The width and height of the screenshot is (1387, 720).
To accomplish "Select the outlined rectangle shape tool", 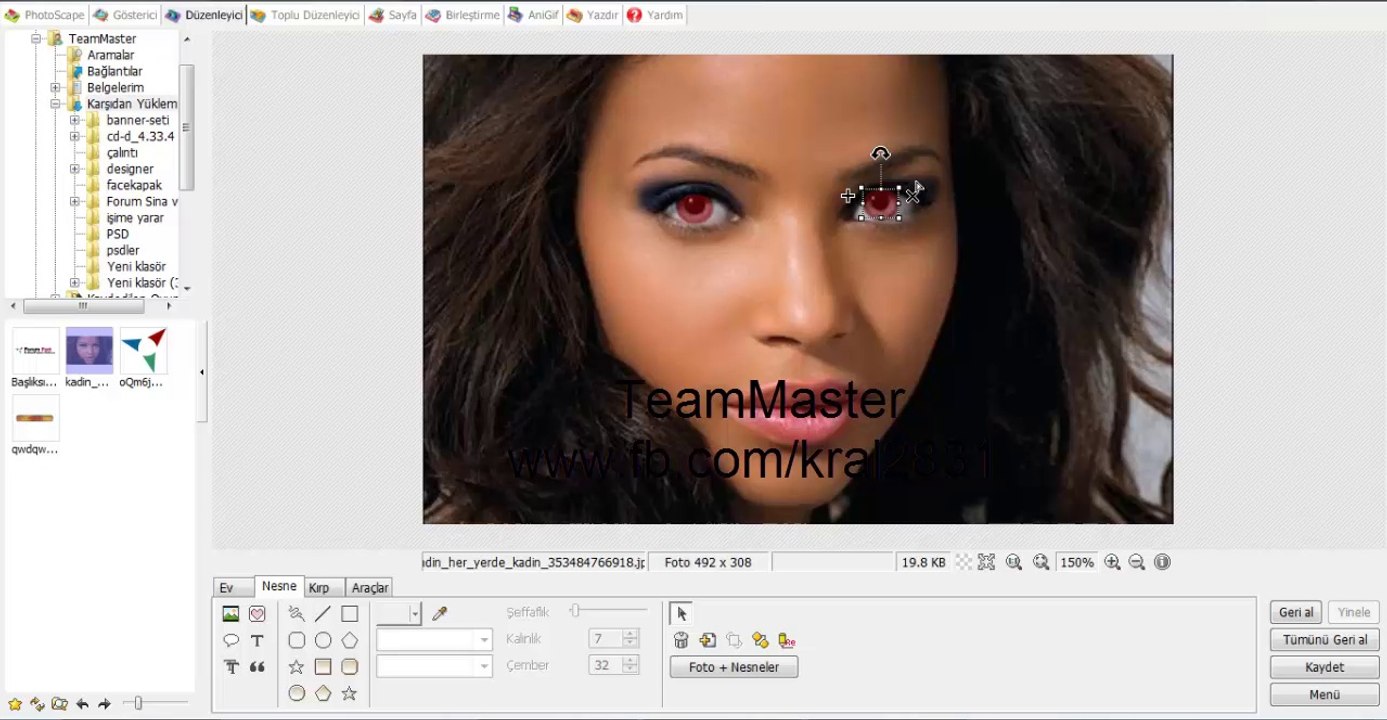I will click(x=349, y=614).
